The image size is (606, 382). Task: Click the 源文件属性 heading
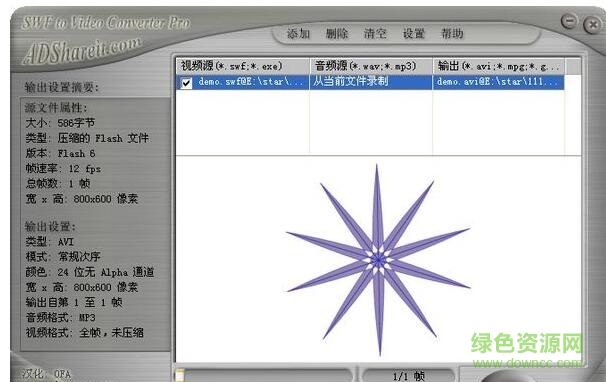pos(56,107)
